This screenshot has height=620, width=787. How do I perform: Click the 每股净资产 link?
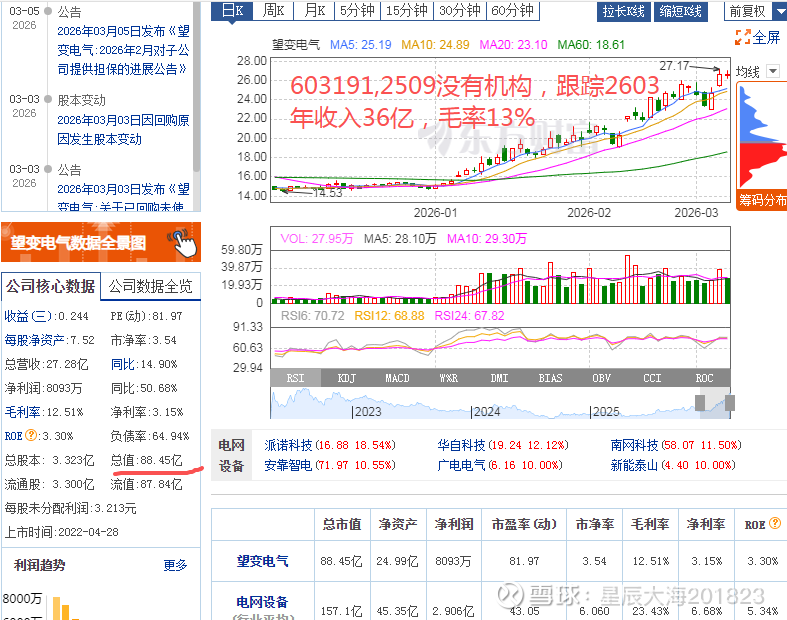click(35, 340)
